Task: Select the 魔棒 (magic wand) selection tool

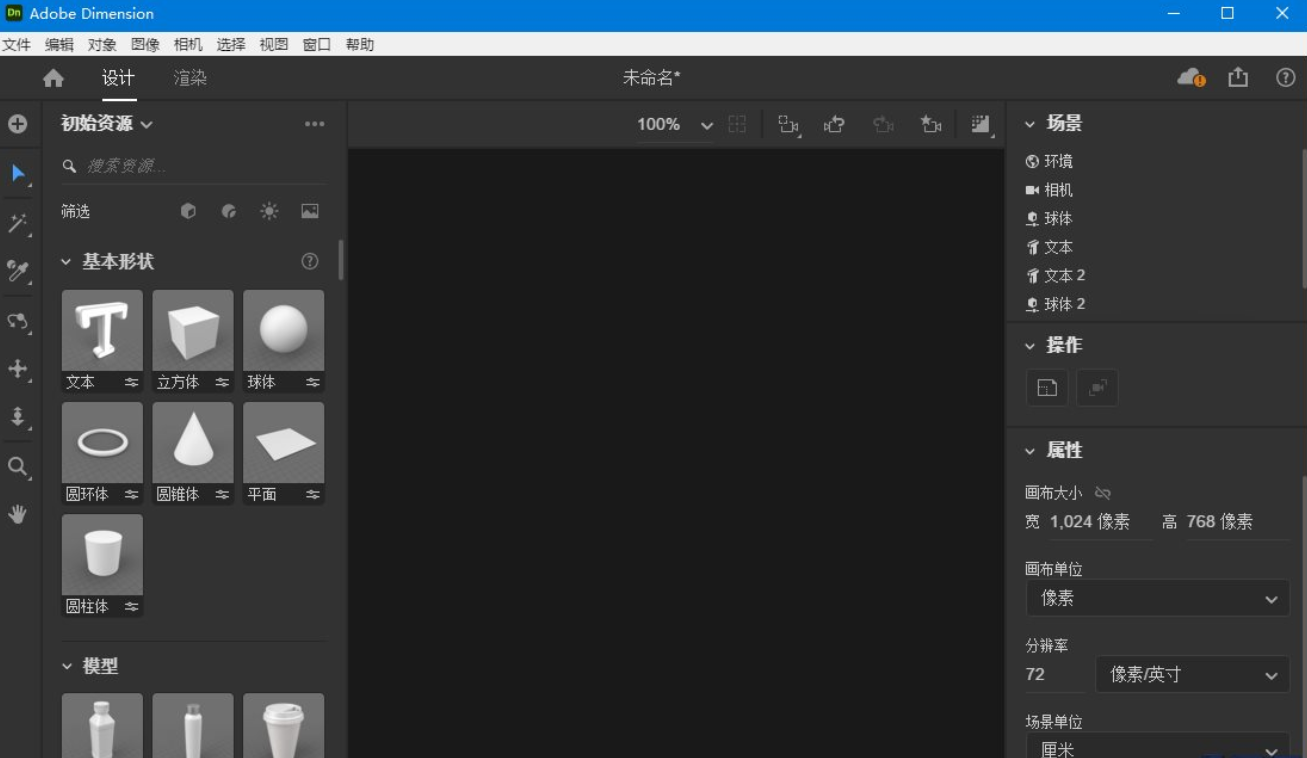Action: pyautogui.click(x=18, y=223)
